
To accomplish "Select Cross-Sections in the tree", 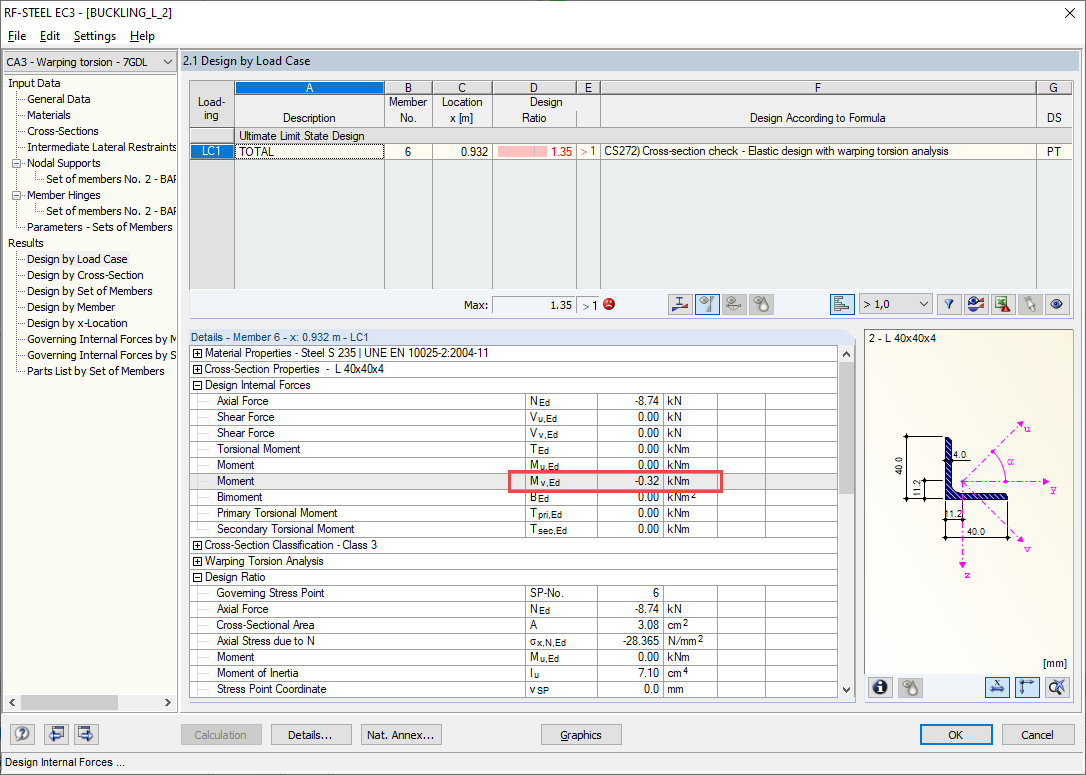I will [x=62, y=131].
